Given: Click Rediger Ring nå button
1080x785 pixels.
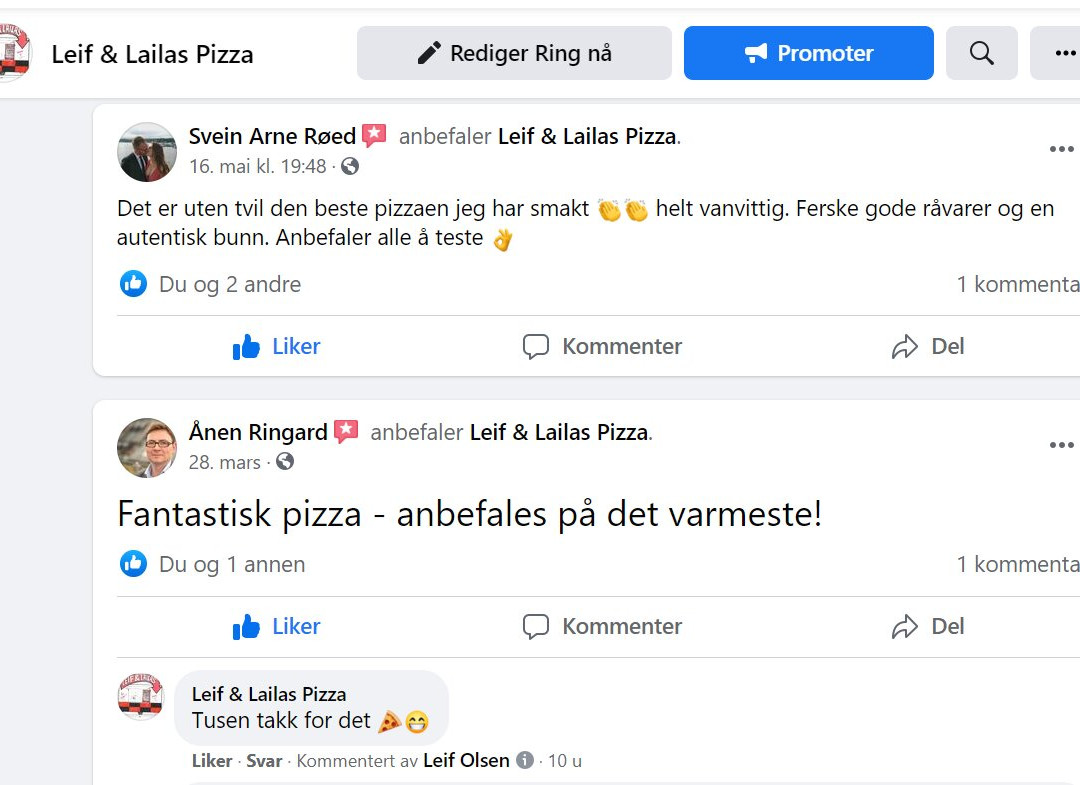Looking at the screenshot, I should point(514,53).
